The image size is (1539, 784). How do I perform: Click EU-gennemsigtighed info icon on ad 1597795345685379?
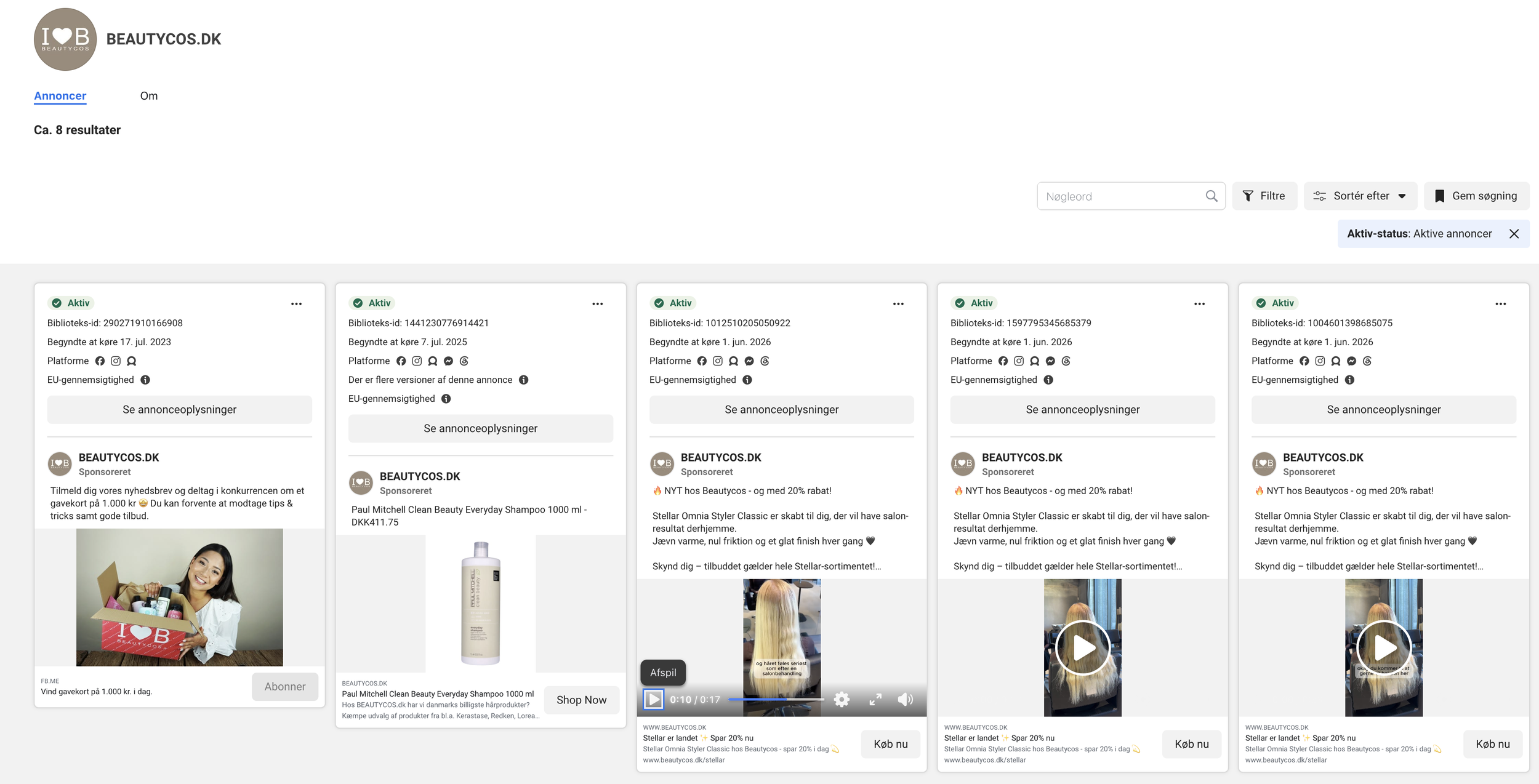(1048, 380)
